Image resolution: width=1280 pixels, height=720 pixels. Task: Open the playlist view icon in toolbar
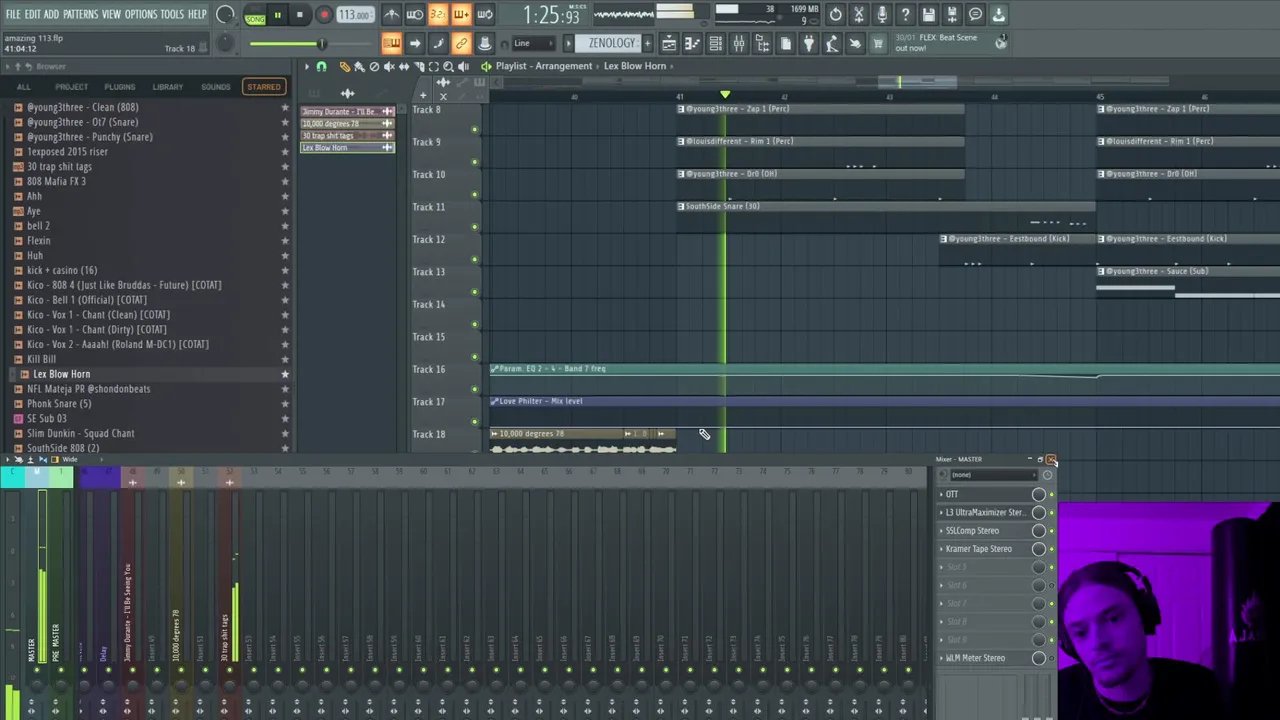pyautogui.click(x=669, y=43)
